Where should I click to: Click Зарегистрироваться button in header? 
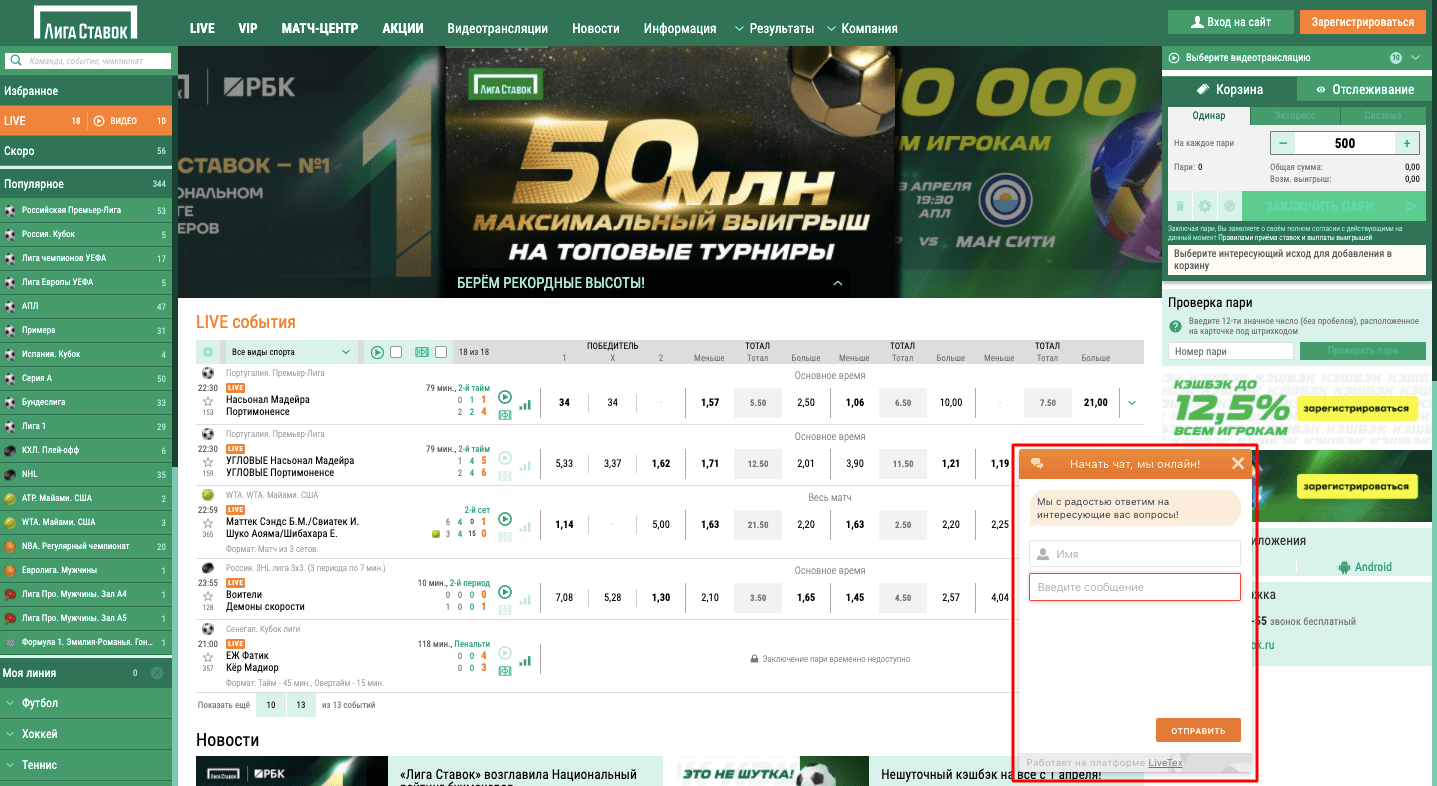point(1362,21)
